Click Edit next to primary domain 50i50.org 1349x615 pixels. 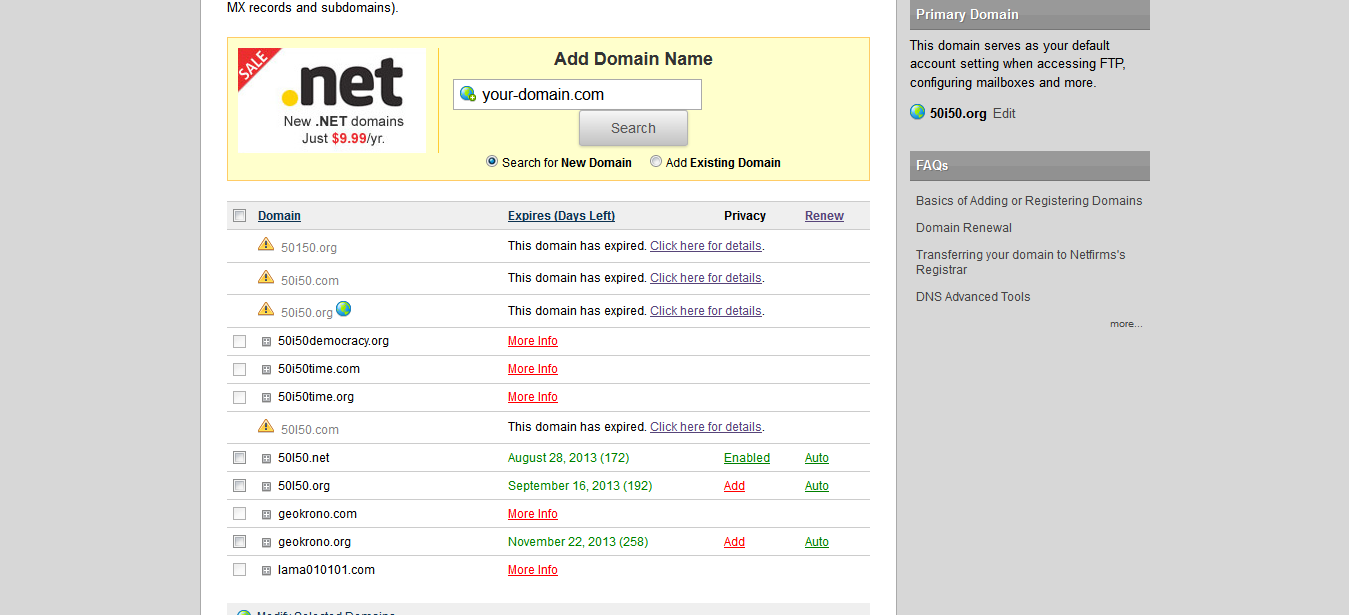pos(1004,114)
